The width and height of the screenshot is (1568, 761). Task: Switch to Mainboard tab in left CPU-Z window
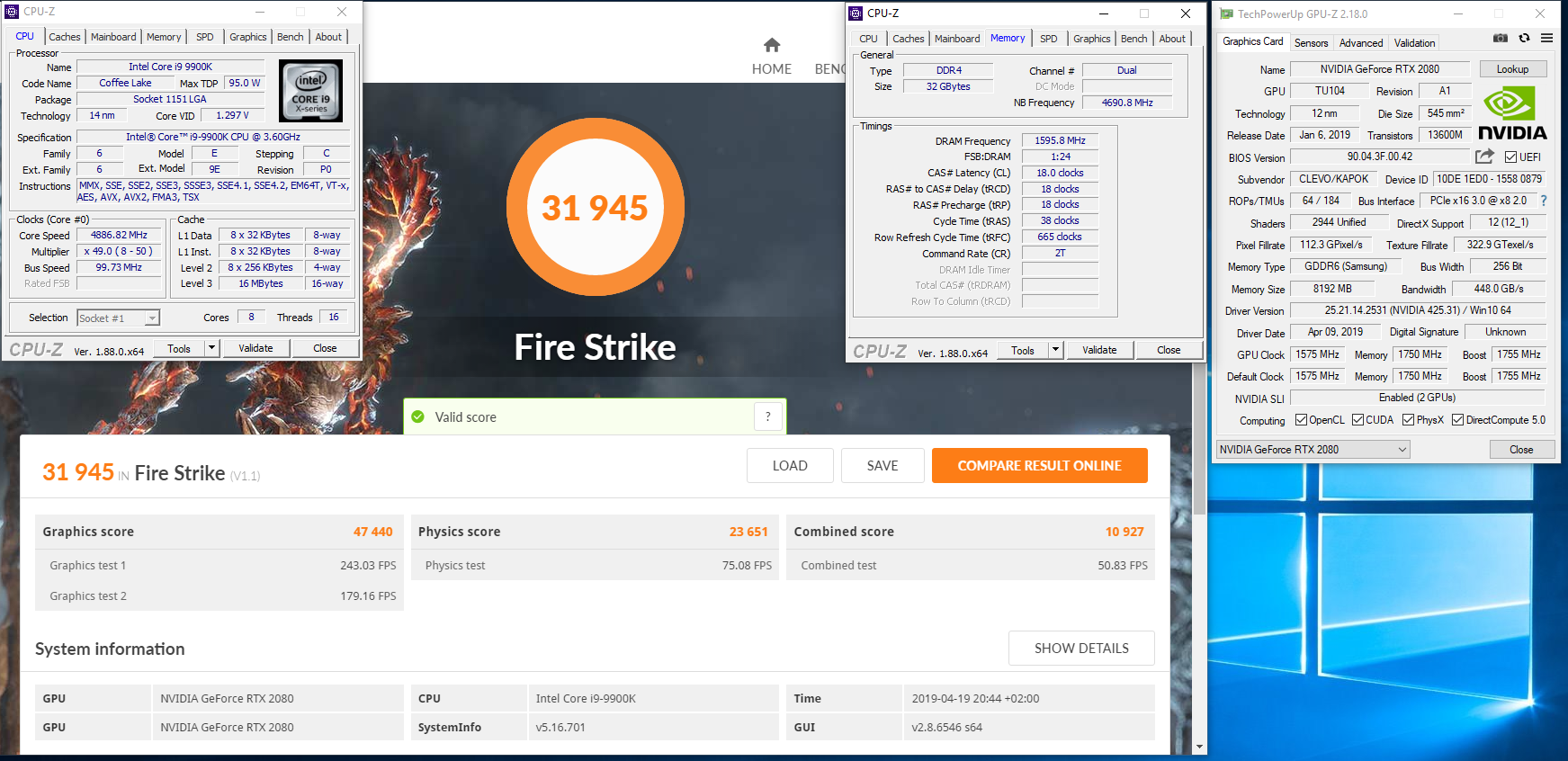point(113,37)
